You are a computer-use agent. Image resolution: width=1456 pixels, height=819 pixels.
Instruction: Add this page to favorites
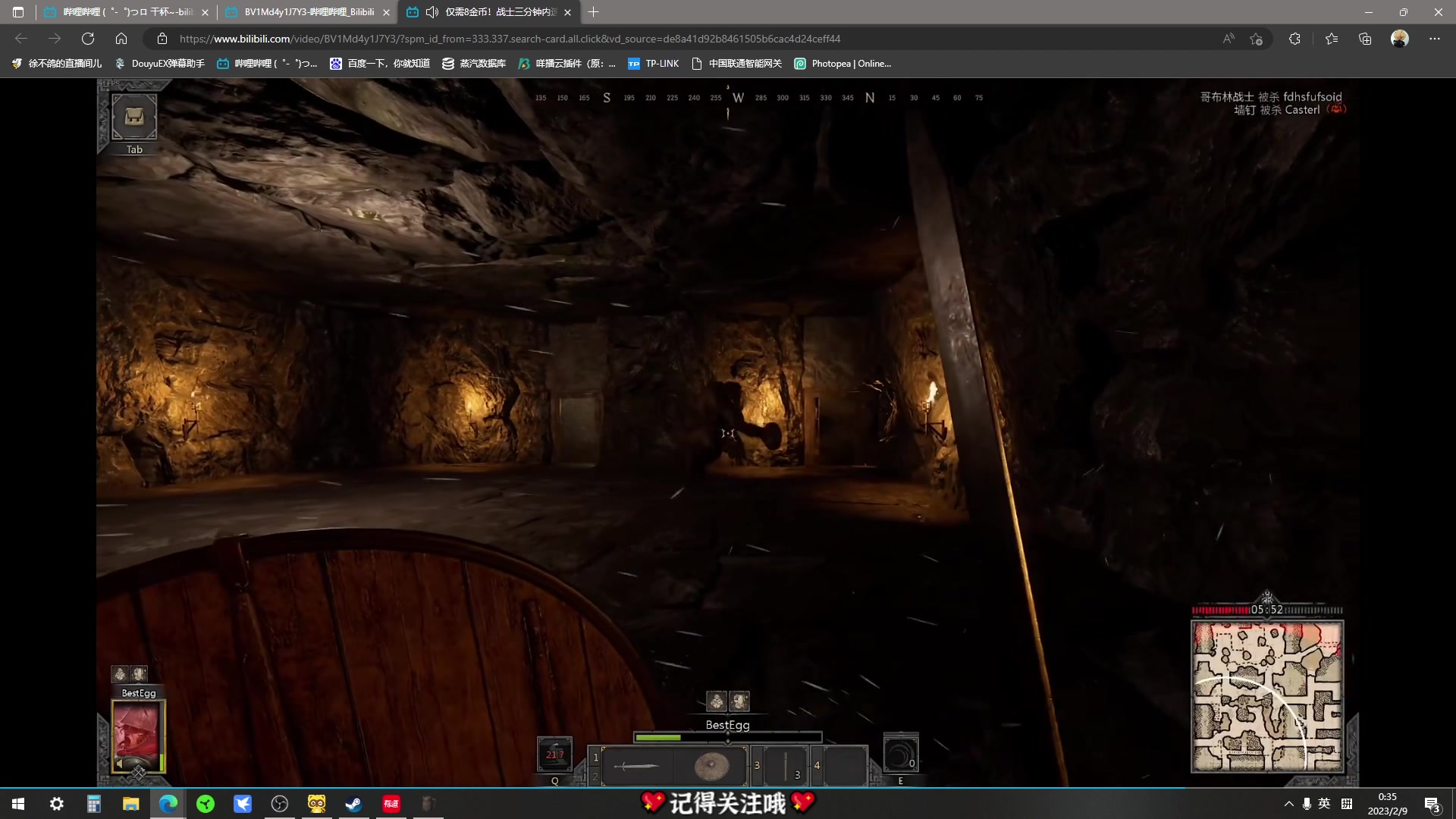[1257, 39]
